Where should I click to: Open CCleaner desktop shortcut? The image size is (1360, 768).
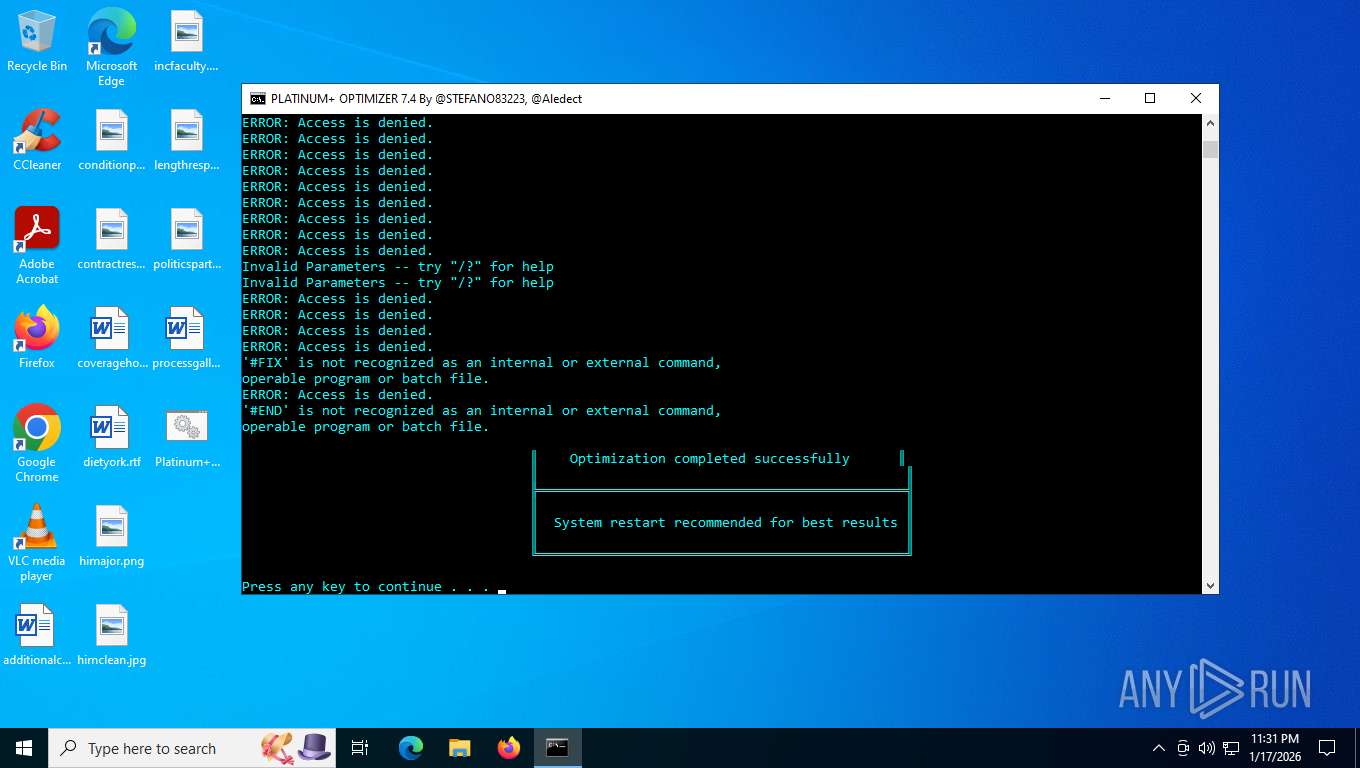click(37, 140)
